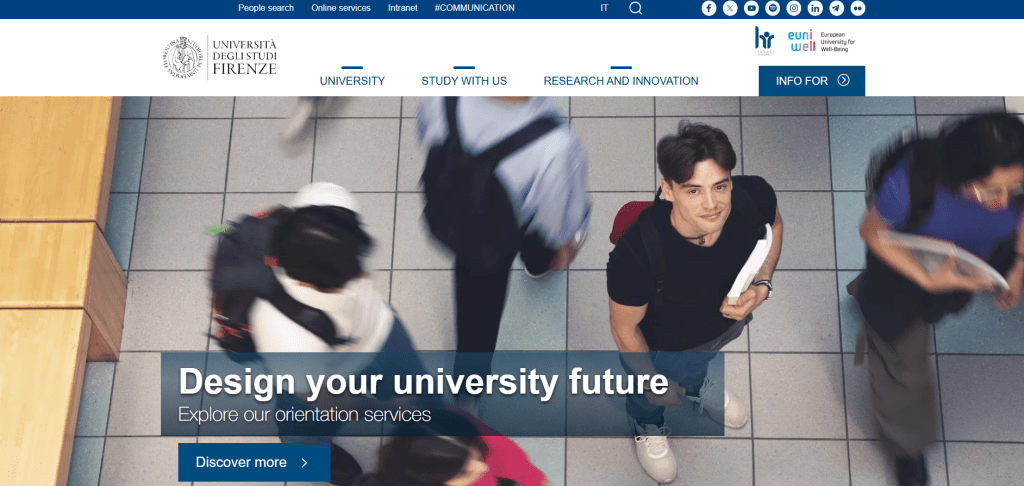Expand the STUDY WITH US menu
The image size is (1024, 486).
pyautogui.click(x=464, y=81)
